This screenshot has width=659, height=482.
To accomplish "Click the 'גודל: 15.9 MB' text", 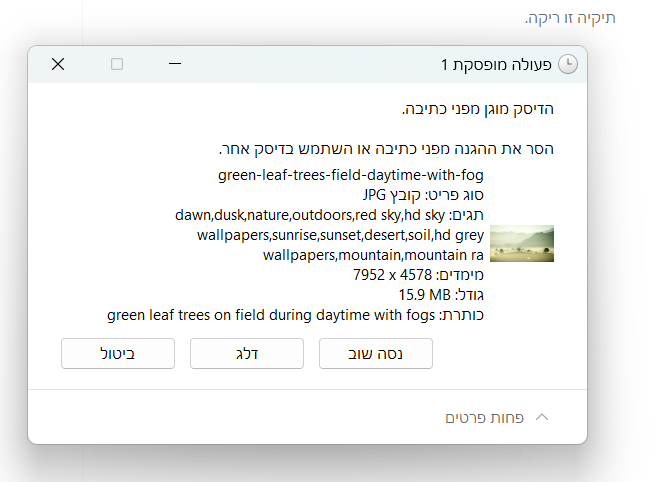I will tap(441, 295).
